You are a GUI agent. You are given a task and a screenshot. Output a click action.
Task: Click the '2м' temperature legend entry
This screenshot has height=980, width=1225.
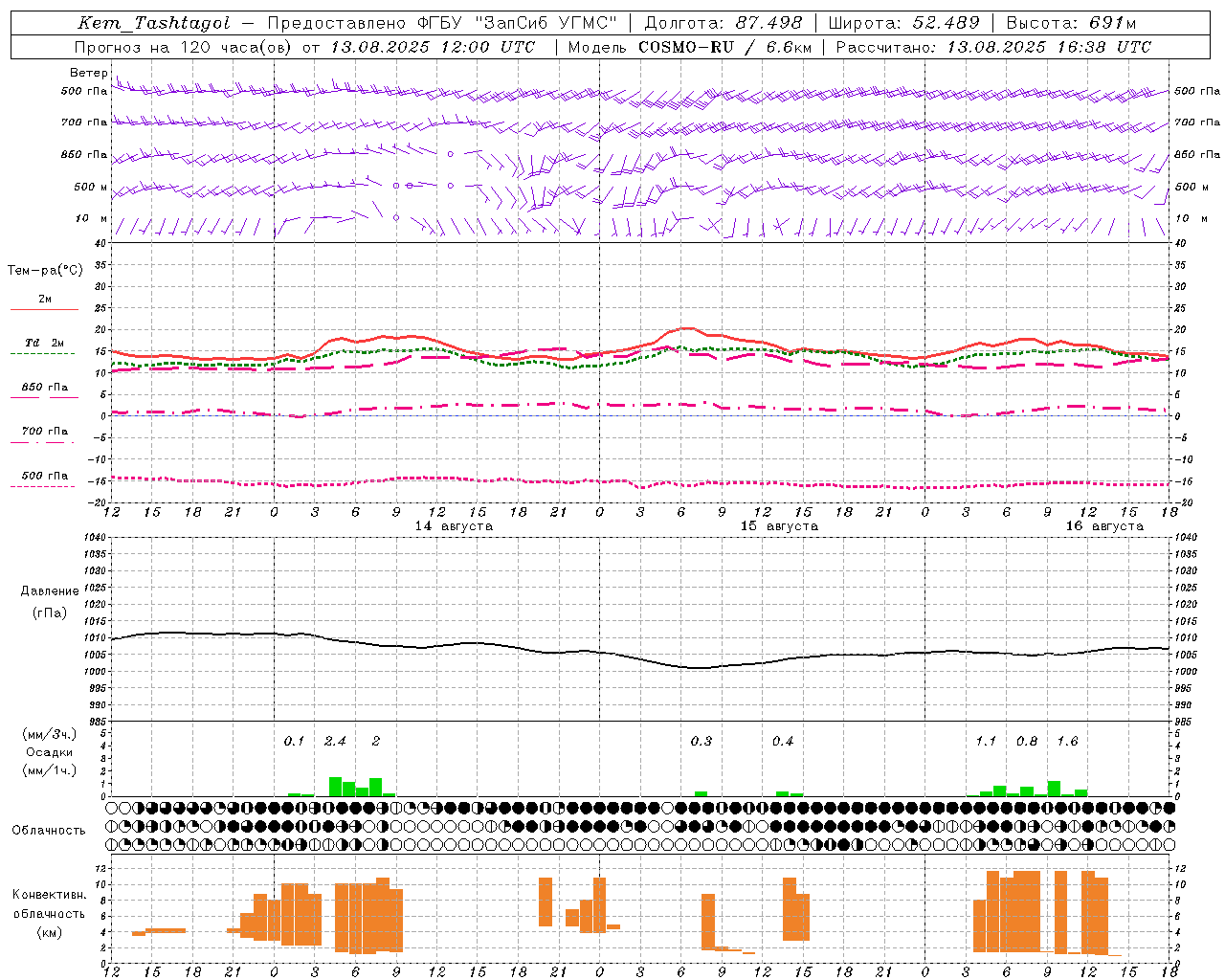click(x=45, y=300)
